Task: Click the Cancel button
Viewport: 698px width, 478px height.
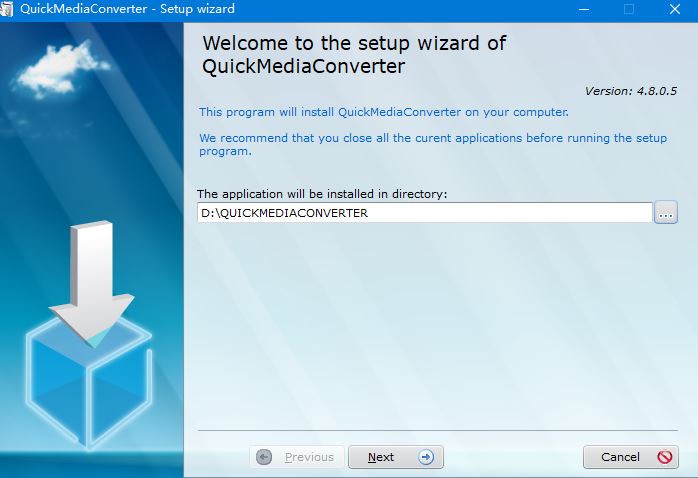Action: pos(631,457)
